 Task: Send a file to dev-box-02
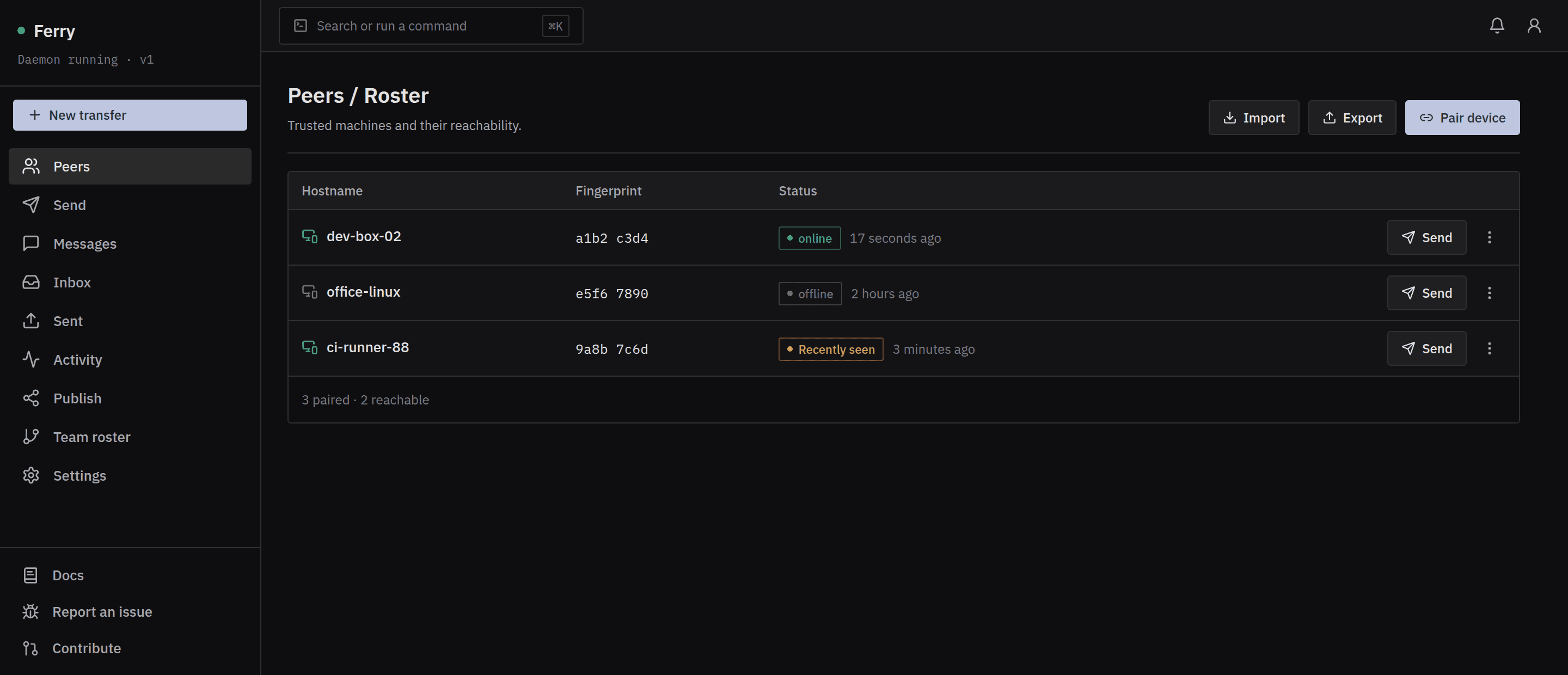1426,237
